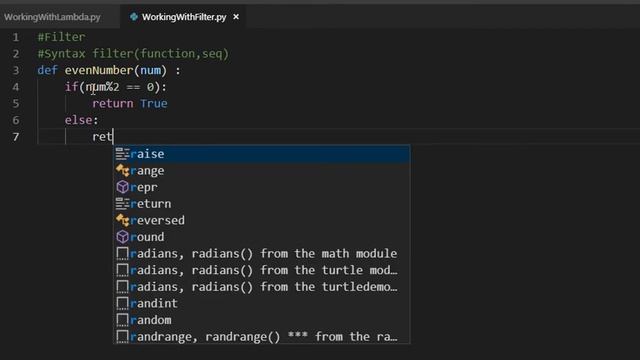
Task: Click the 'else:' statement
Action: (82, 120)
